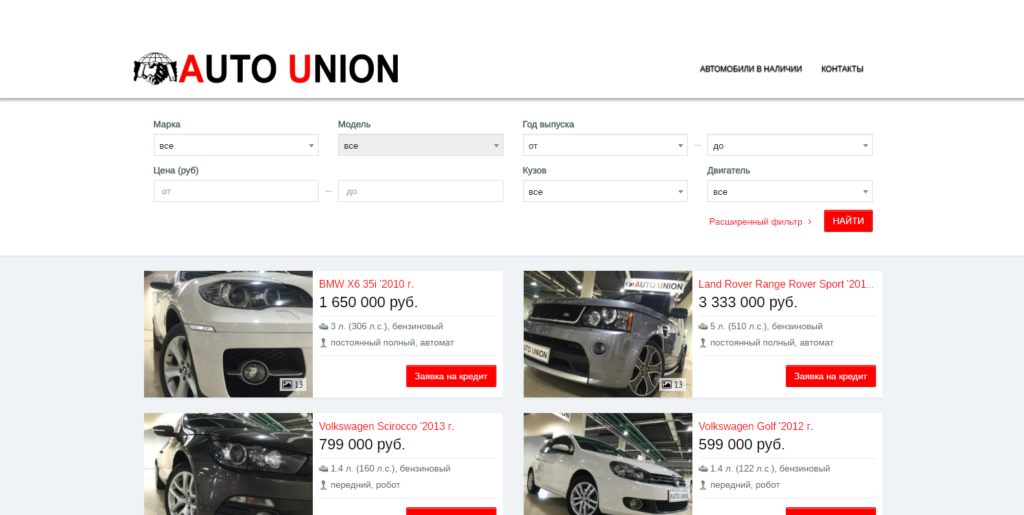Click the minimum price 'от' input field
Image resolution: width=1024 pixels, height=515 pixels.
click(x=236, y=191)
